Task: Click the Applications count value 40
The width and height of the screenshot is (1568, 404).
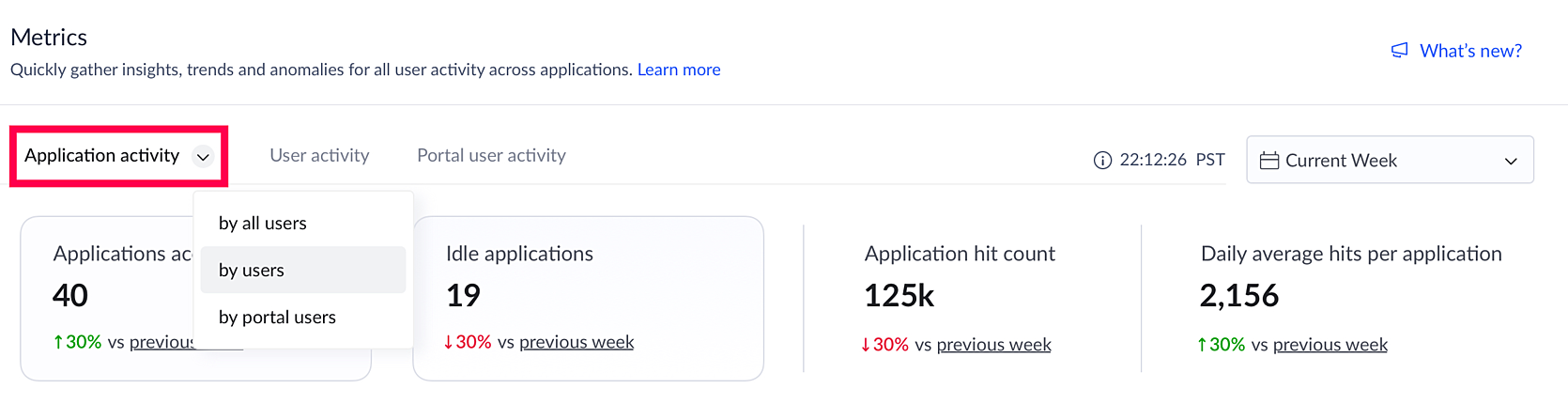Action: point(70,296)
